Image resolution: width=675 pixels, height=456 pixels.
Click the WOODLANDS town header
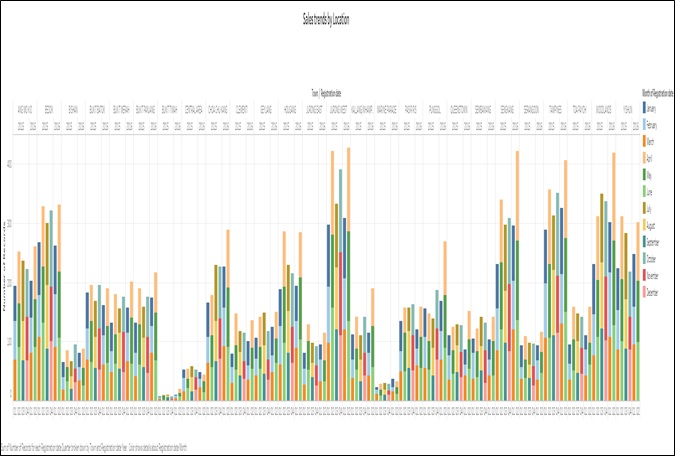click(603, 110)
